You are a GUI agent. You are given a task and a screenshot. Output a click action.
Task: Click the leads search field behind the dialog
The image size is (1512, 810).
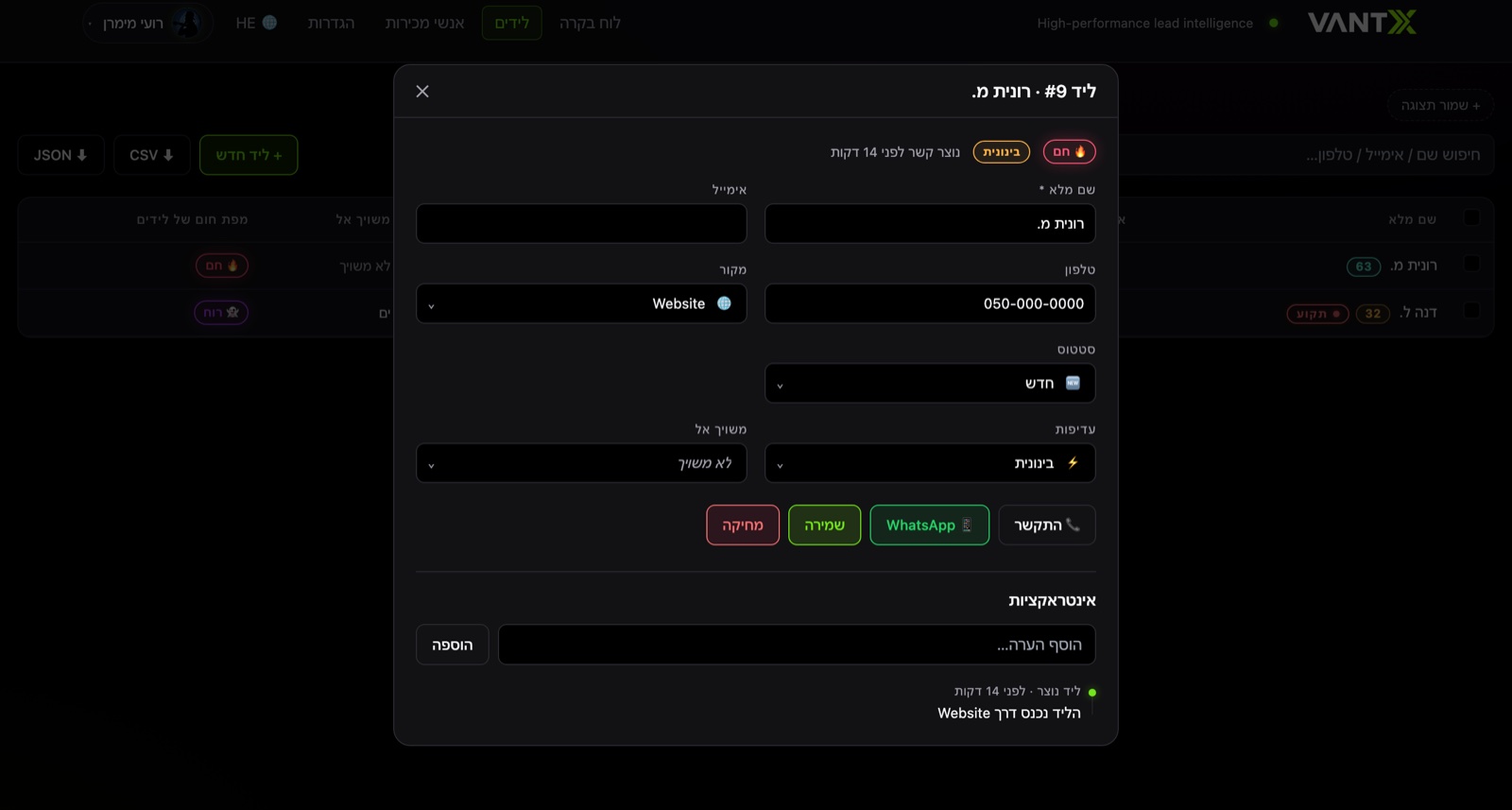point(1304,155)
